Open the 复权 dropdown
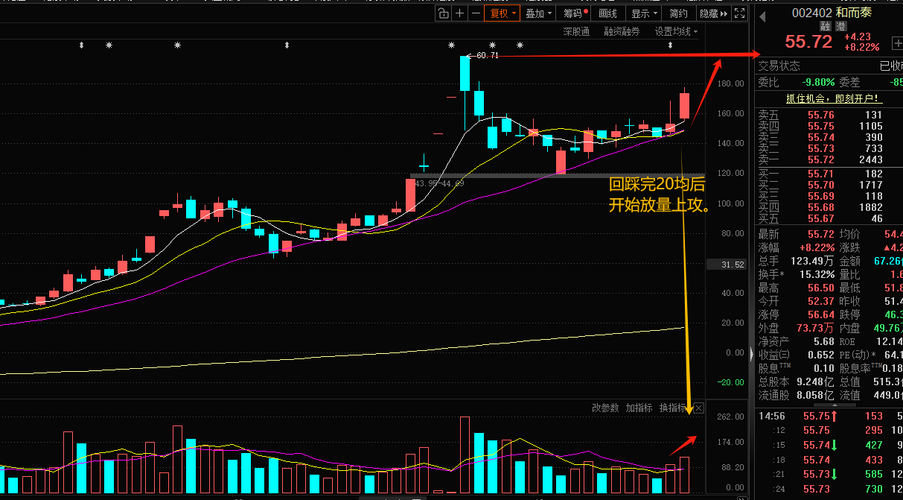Viewport: 903px width, 500px height. click(502, 14)
